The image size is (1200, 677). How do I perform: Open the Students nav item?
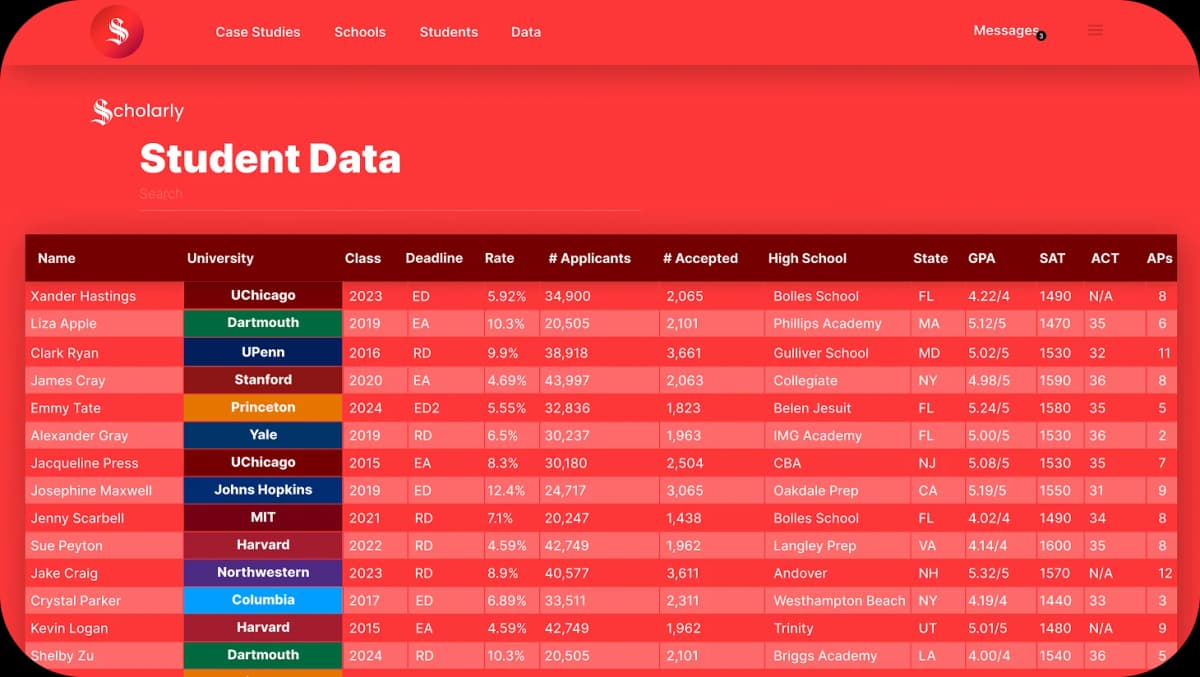[x=449, y=32]
